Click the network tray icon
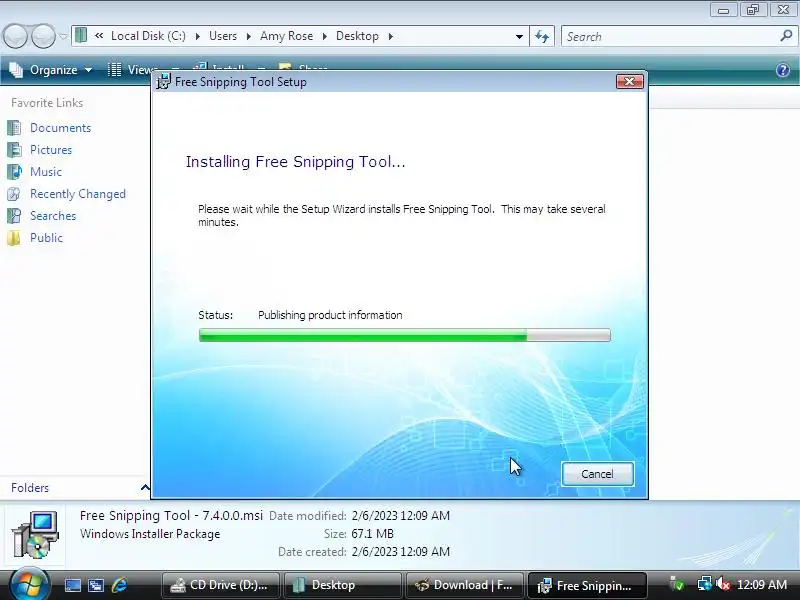 coord(704,585)
